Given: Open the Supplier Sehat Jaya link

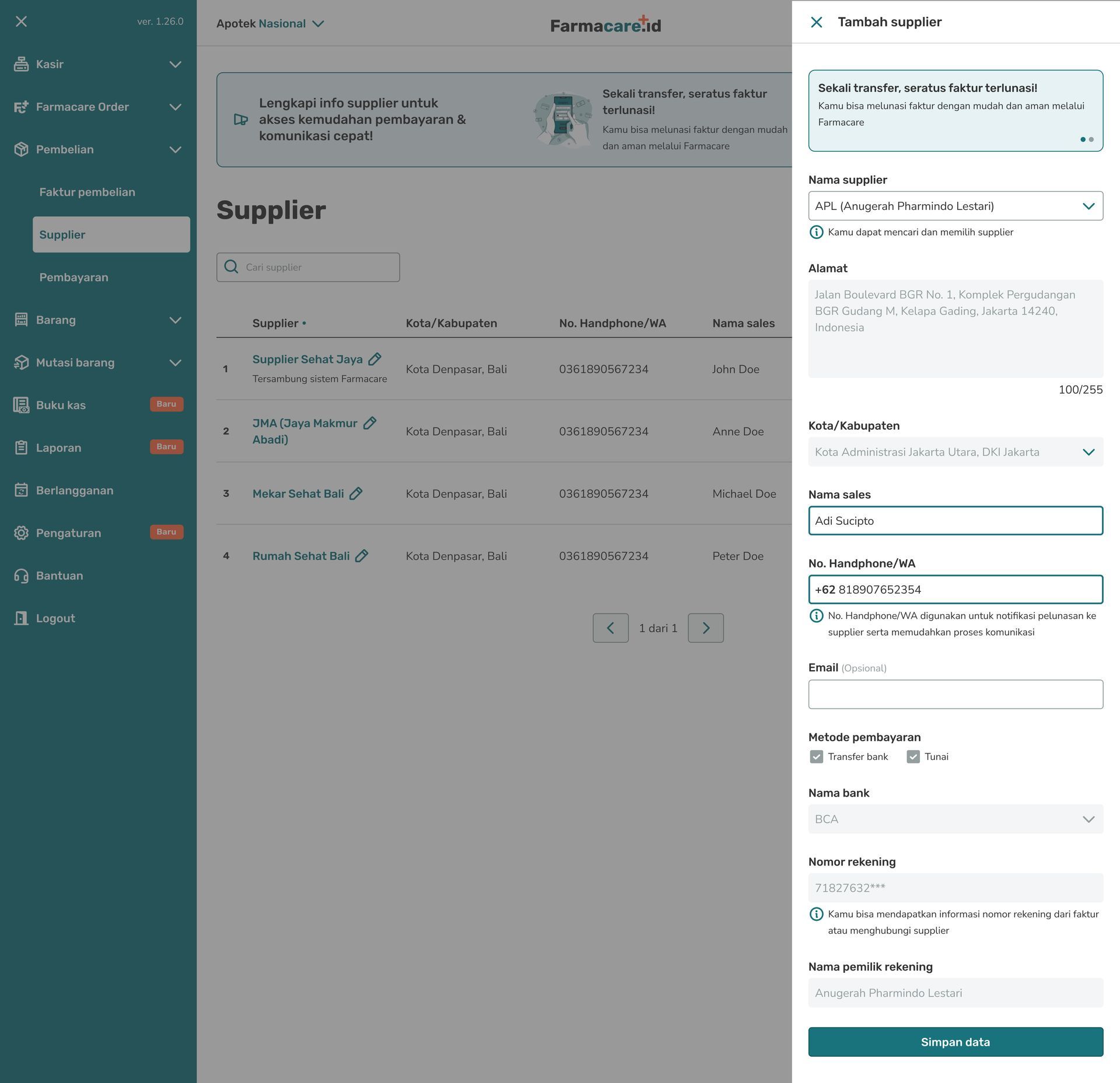Looking at the screenshot, I should (307, 359).
